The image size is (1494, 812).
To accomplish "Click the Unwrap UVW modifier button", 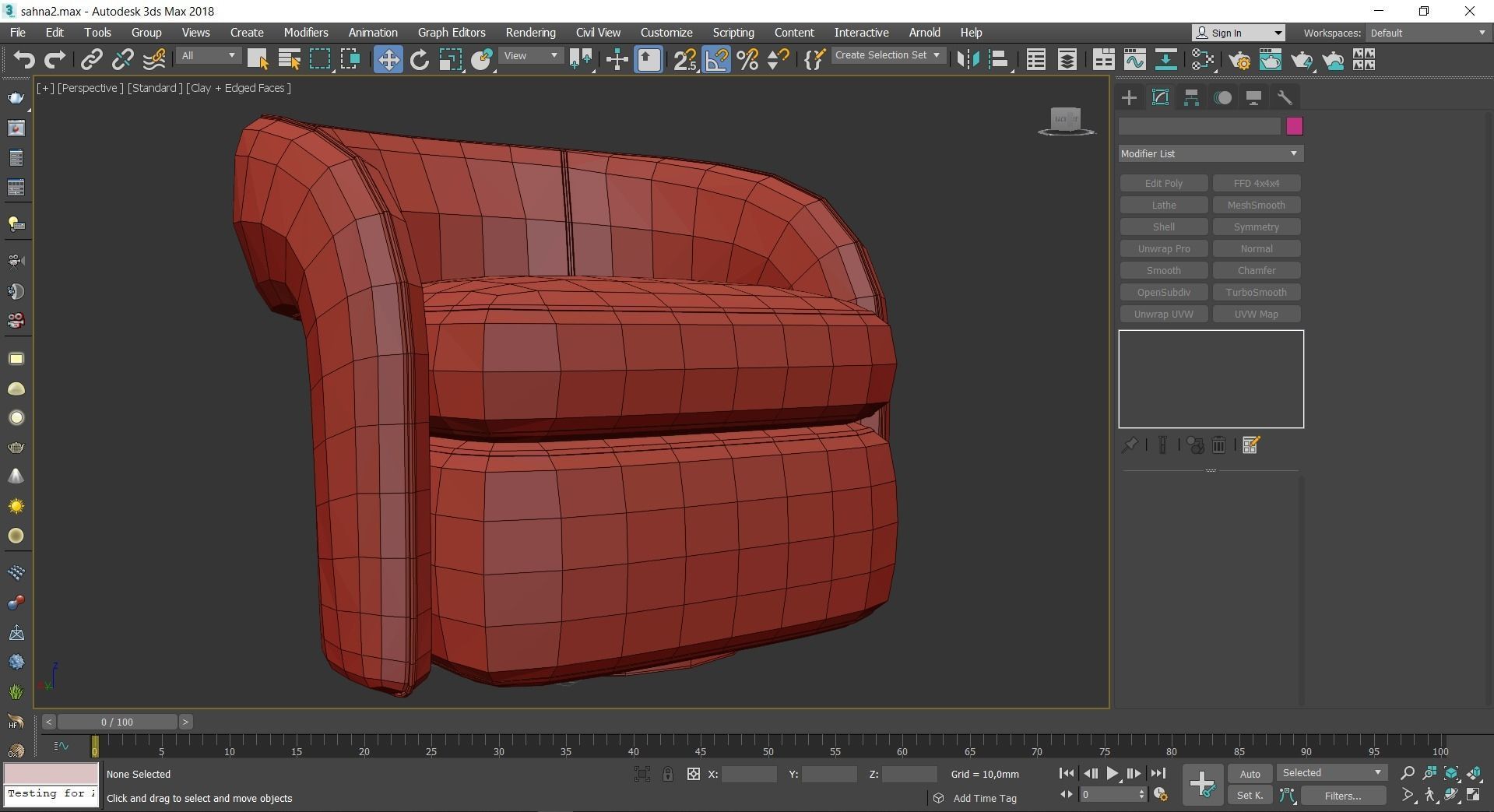I will coord(1163,314).
